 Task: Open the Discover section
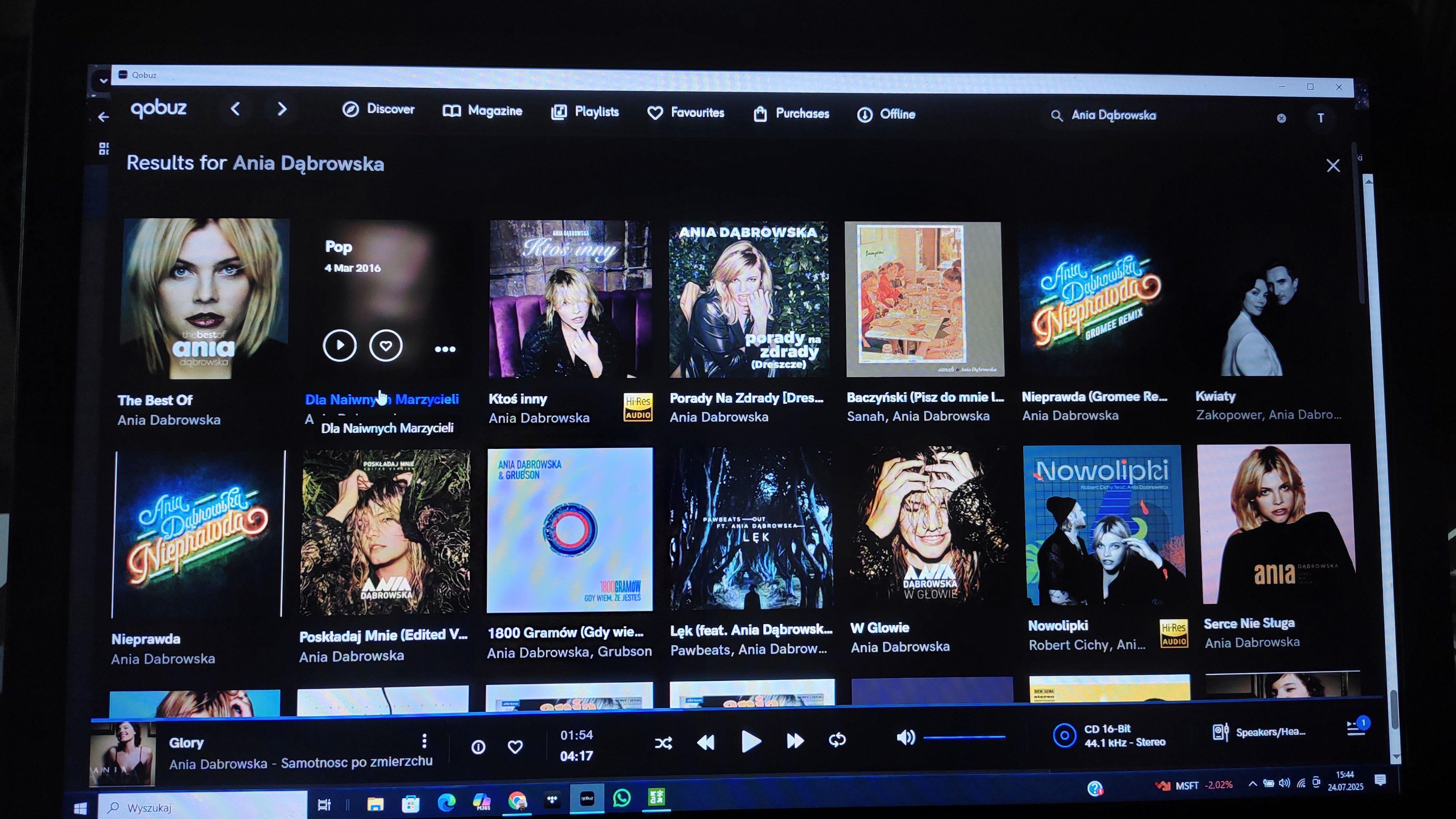pos(378,109)
